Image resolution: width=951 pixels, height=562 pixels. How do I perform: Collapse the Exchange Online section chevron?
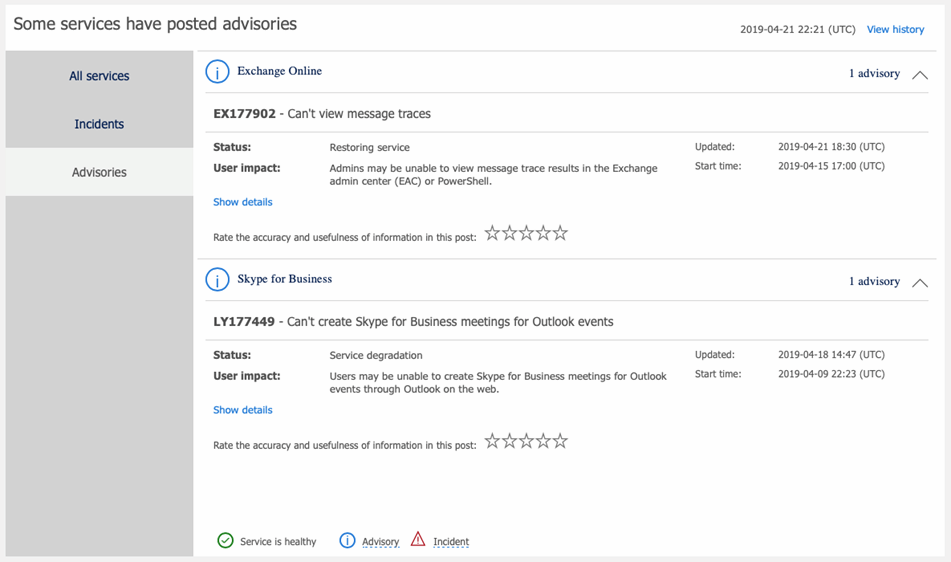pyautogui.click(x=919, y=75)
